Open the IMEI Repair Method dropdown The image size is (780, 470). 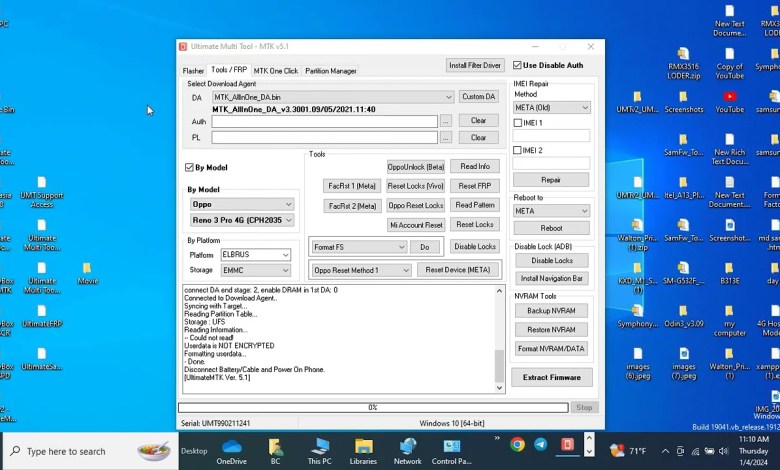(x=551, y=107)
